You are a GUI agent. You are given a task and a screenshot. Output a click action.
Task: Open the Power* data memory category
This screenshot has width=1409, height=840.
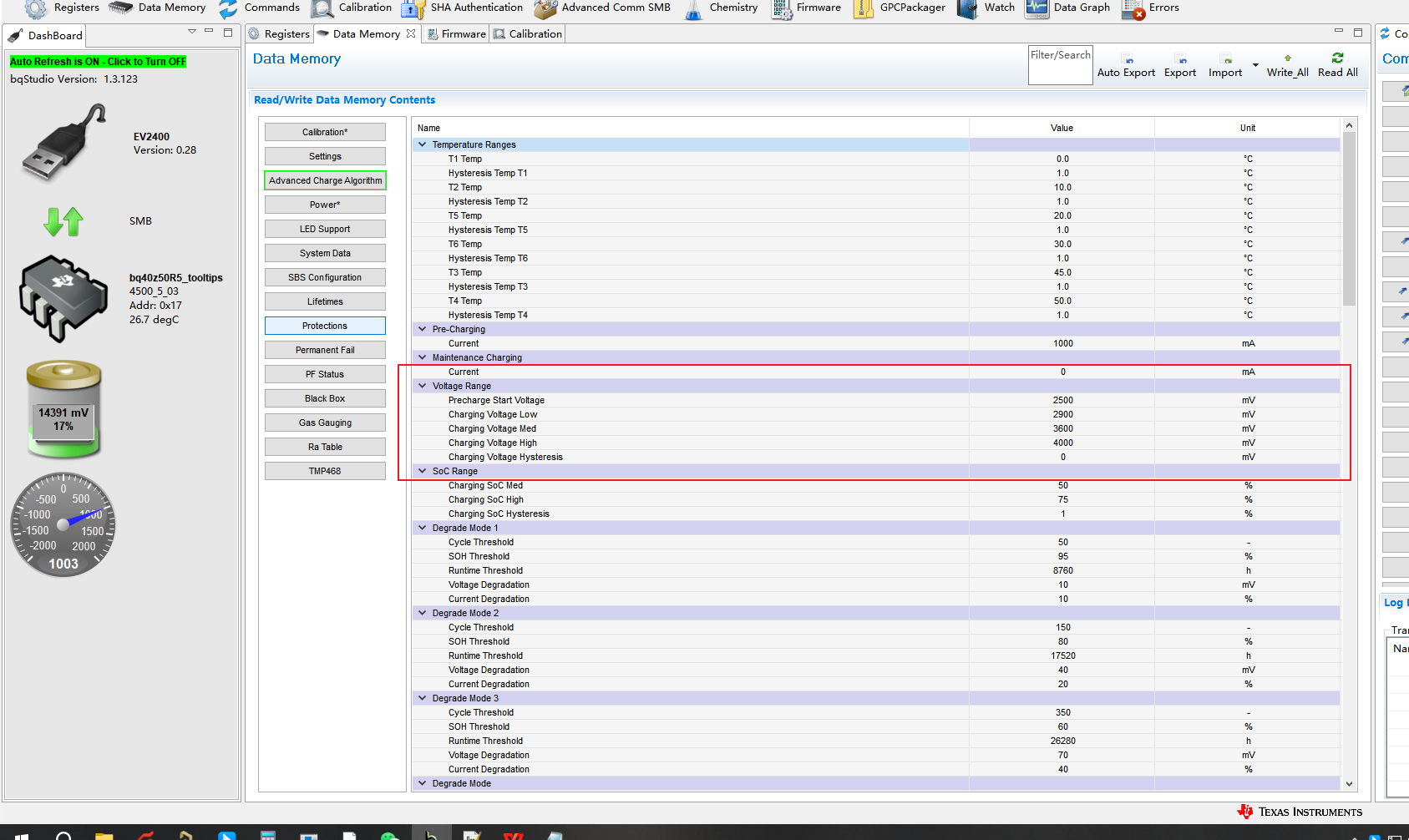coord(325,205)
